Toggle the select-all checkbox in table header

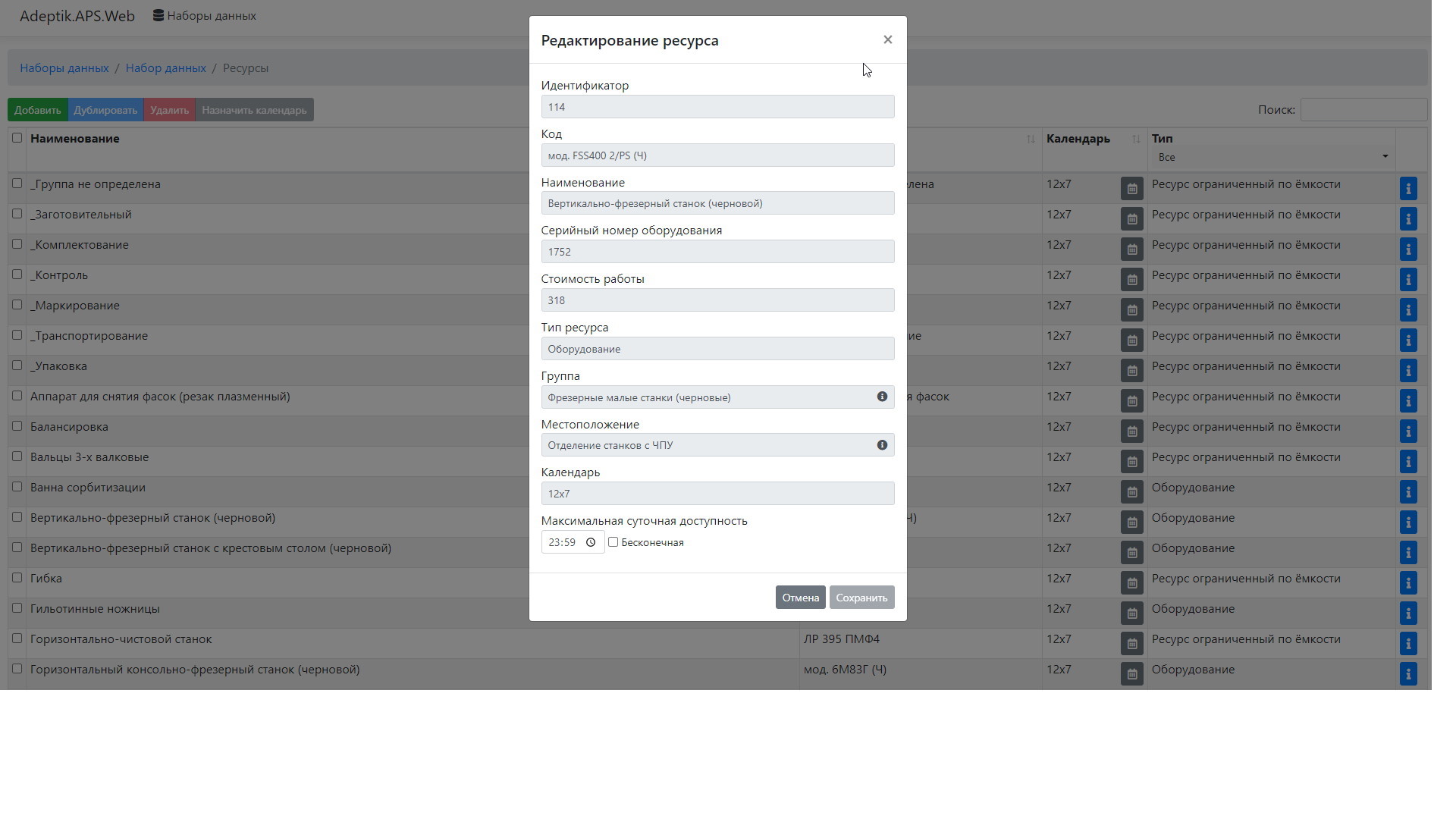17,138
